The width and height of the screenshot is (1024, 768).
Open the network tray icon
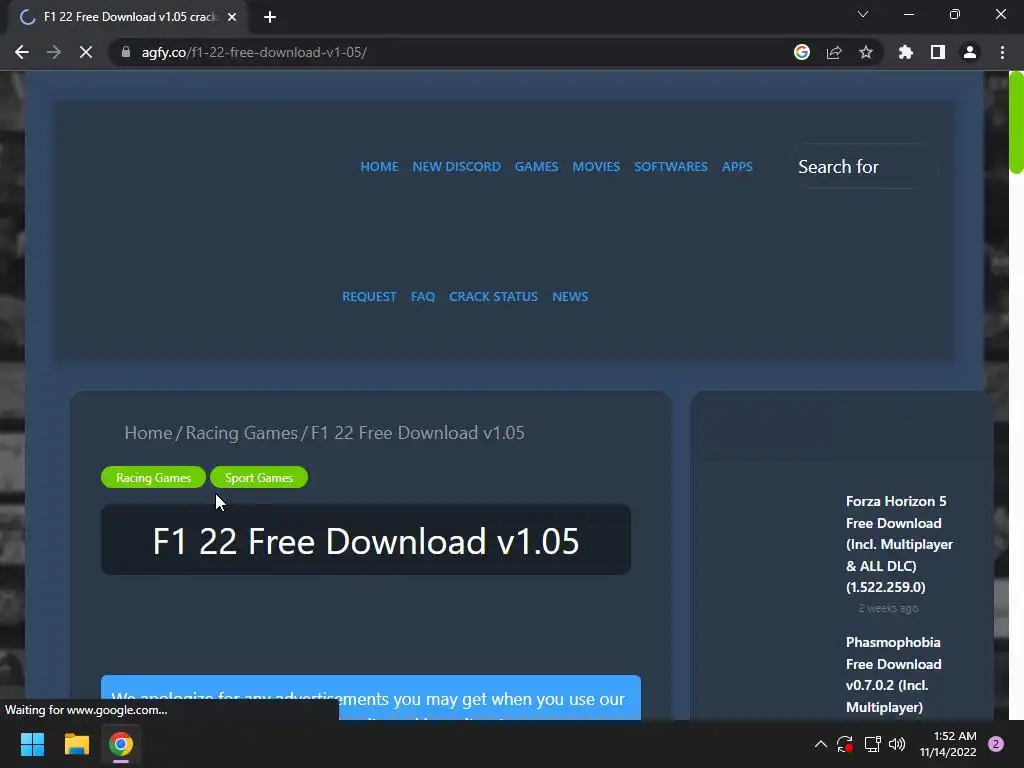[872, 744]
